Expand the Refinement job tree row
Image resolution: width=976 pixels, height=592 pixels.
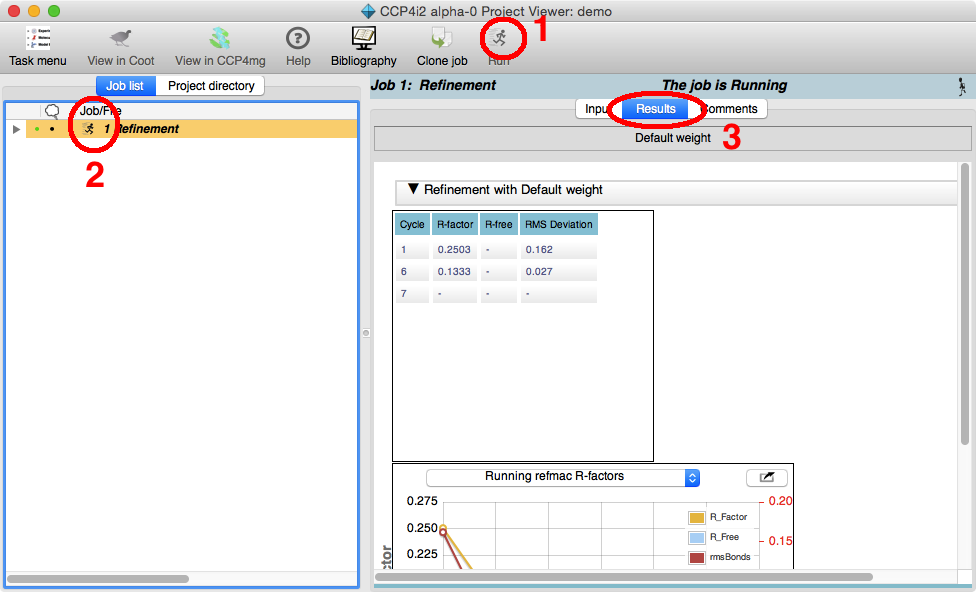[x=16, y=129]
